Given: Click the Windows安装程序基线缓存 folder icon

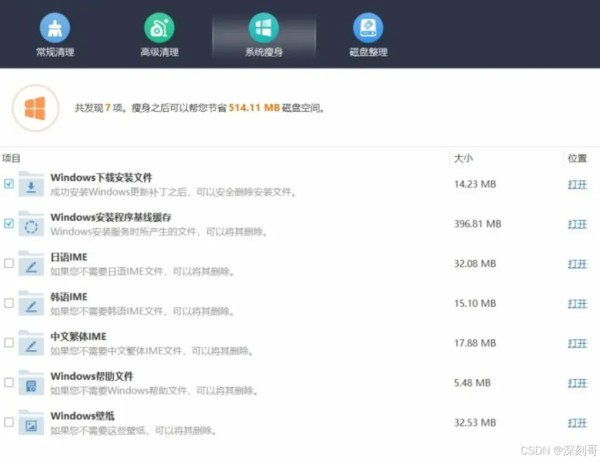Looking at the screenshot, I should pos(31,224).
